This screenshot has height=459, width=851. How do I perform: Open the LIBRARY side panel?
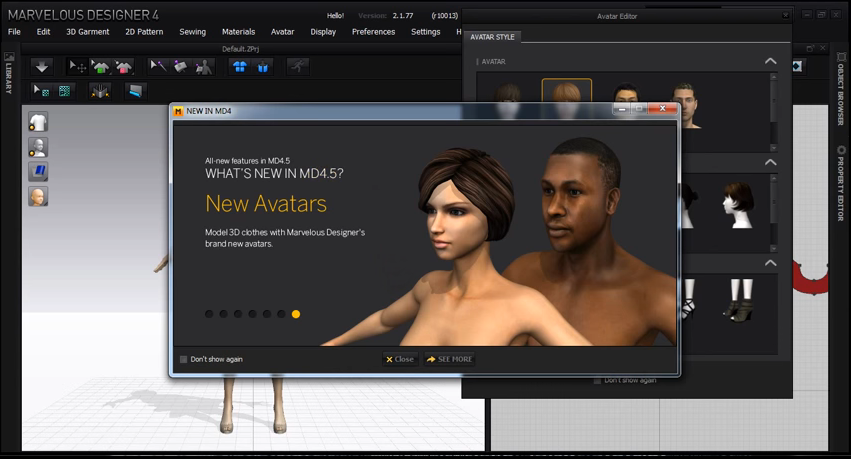click(x=9, y=73)
